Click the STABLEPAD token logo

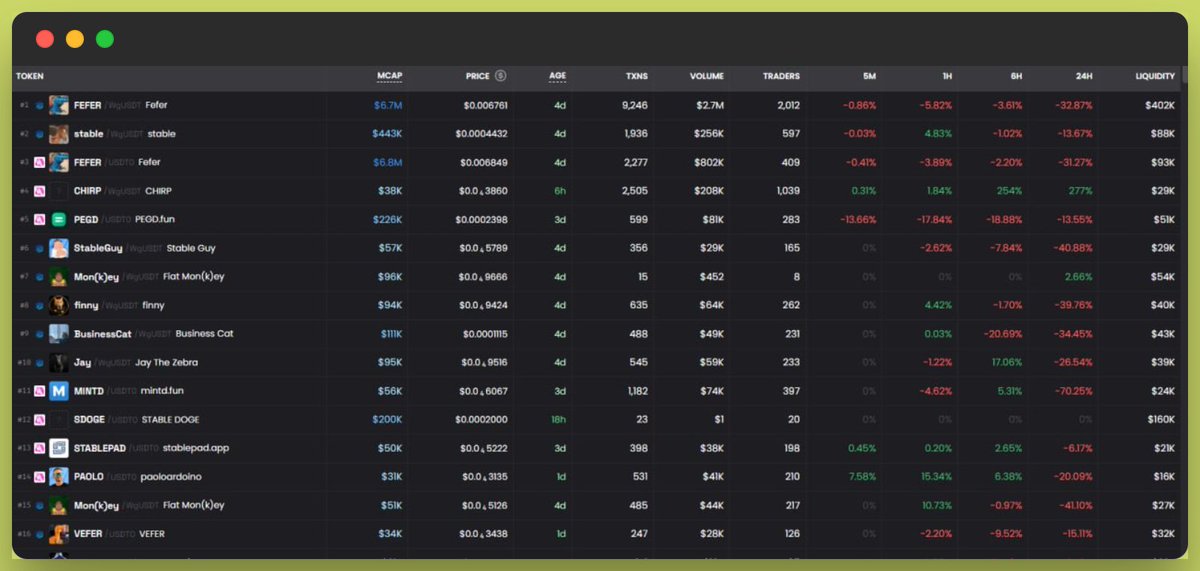coord(59,448)
